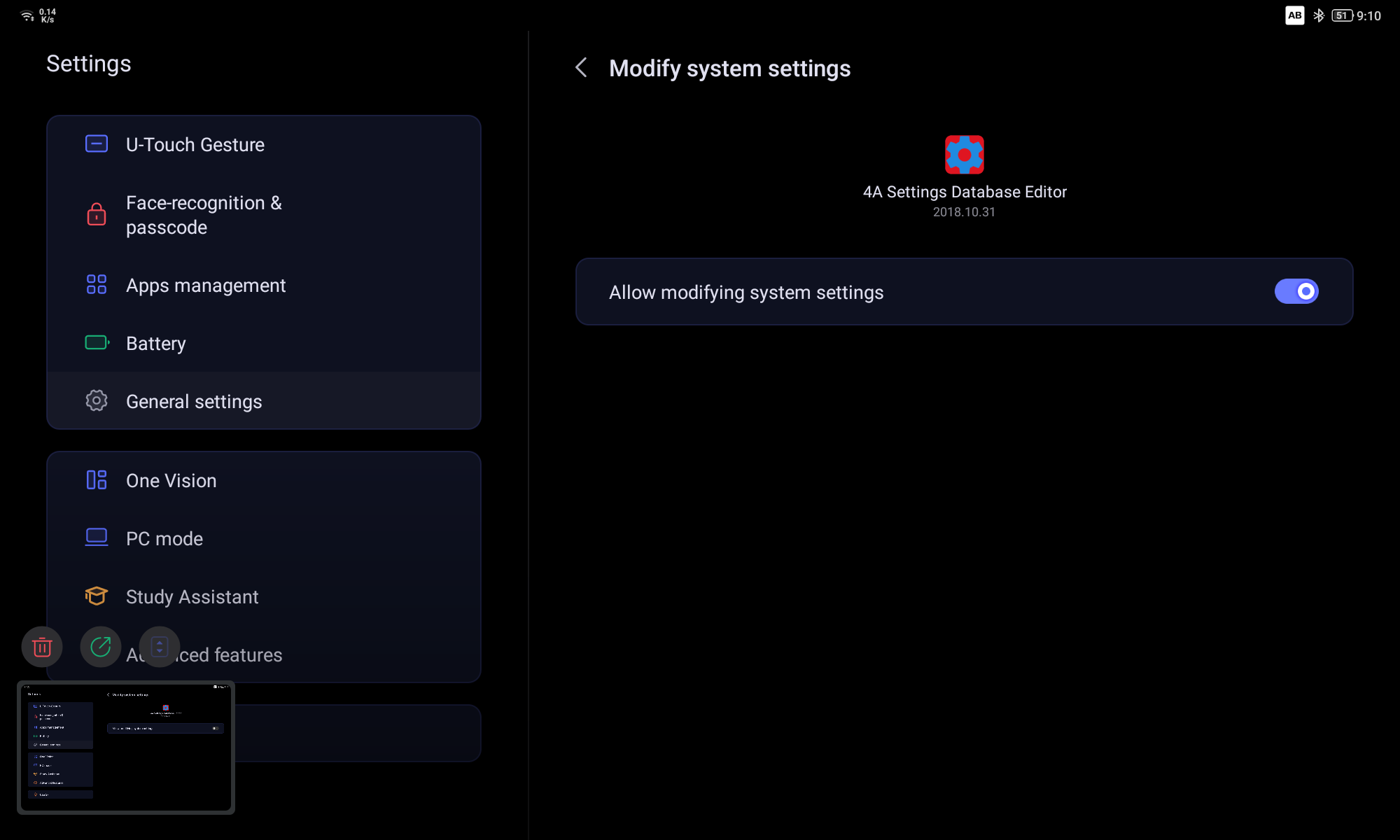Disable Allow modifying system settings
Viewport: 1400px width, 840px height.
[1296, 291]
